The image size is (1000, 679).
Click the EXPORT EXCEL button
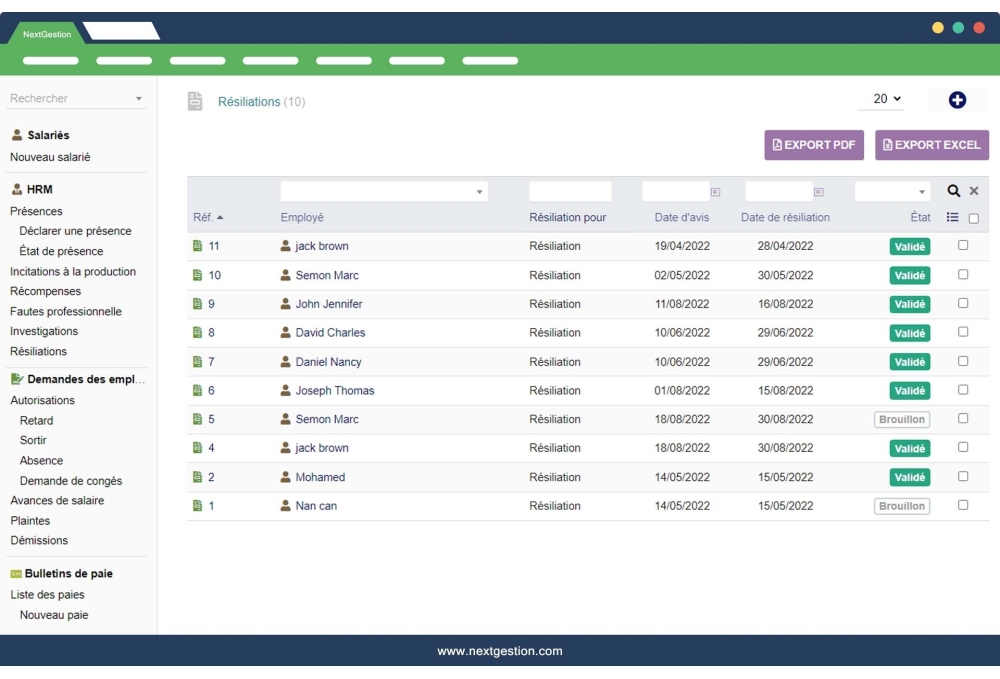click(931, 144)
